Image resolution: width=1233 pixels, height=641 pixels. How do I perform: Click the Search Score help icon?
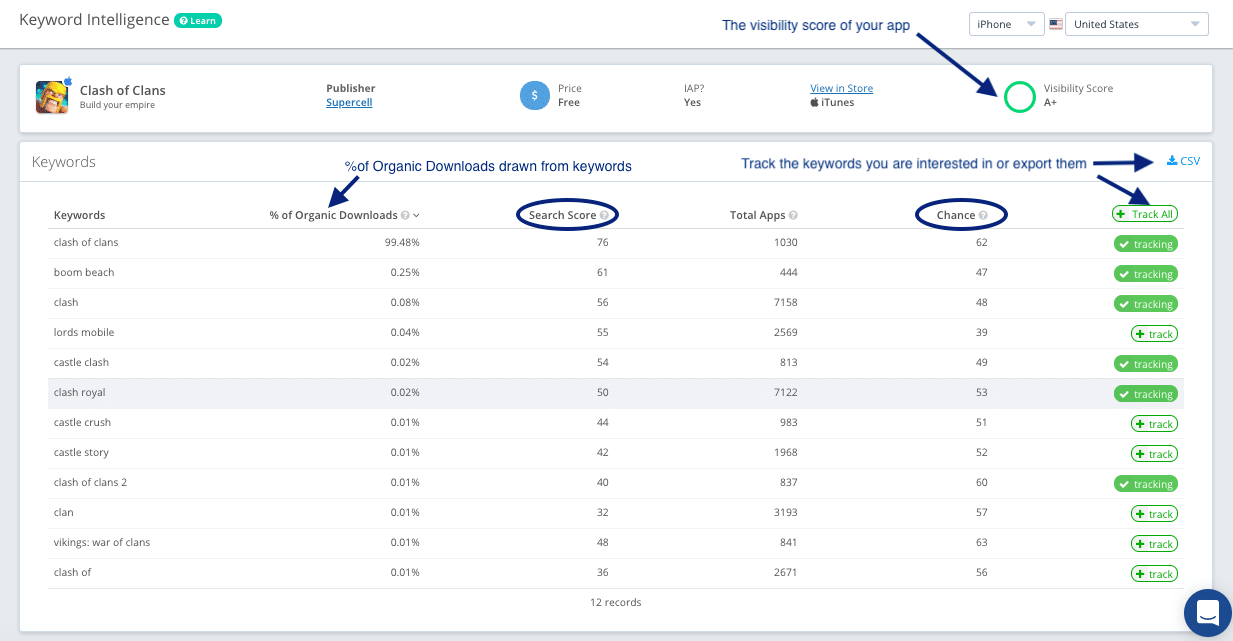604,215
